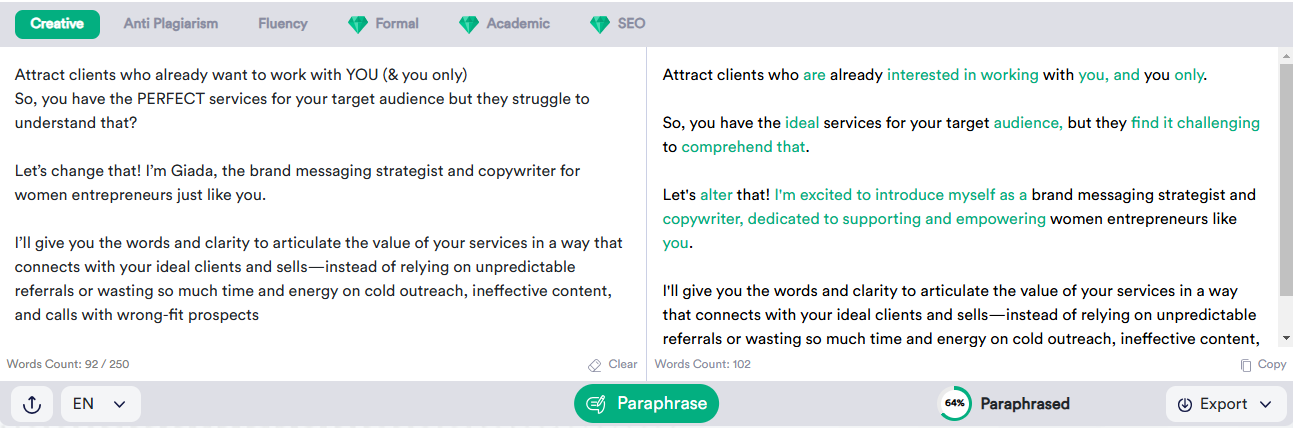Image resolution: width=1293 pixels, height=428 pixels.
Task: Click the pencil icon on Paraphrase button
Action: 597,404
